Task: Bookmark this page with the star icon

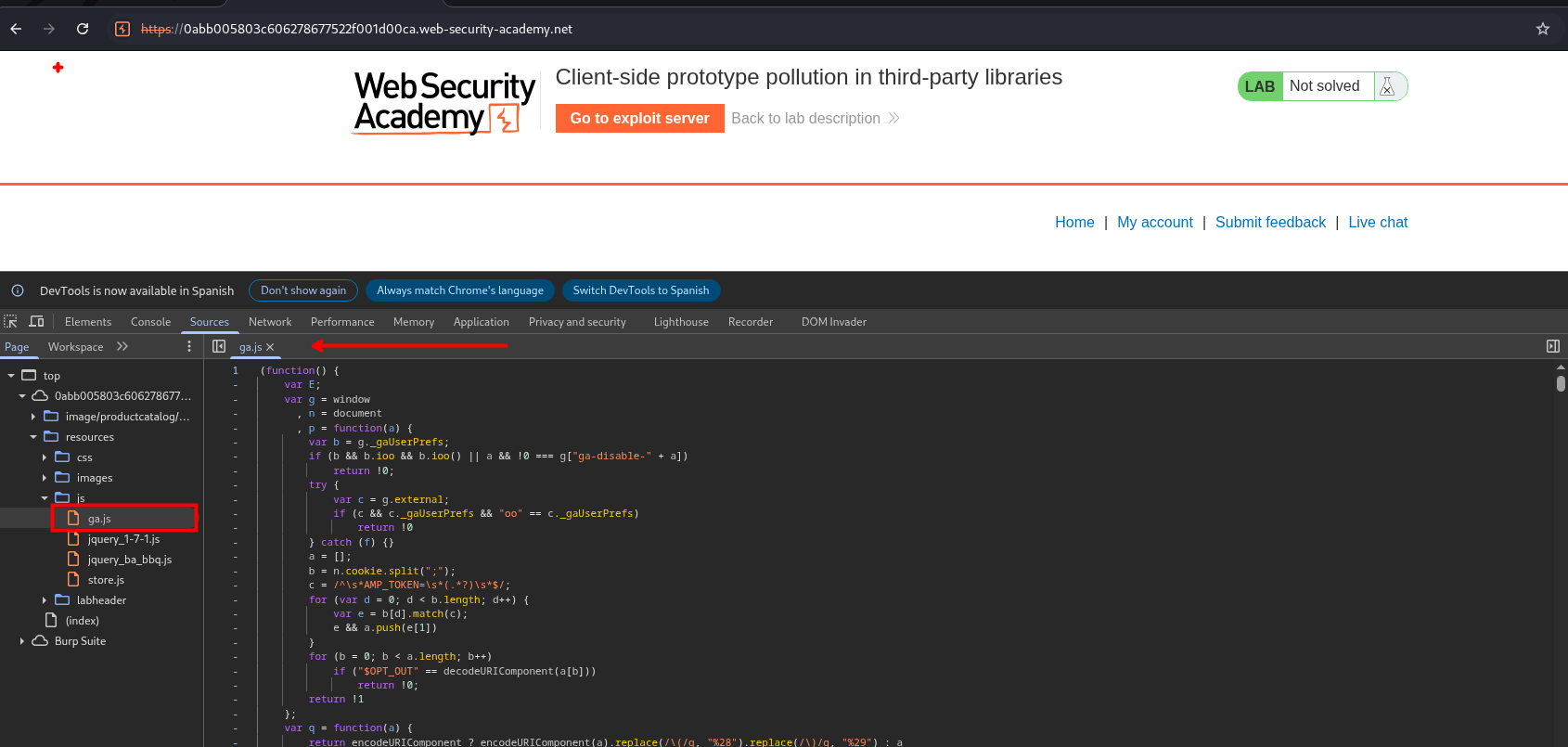Action: pyautogui.click(x=1542, y=29)
